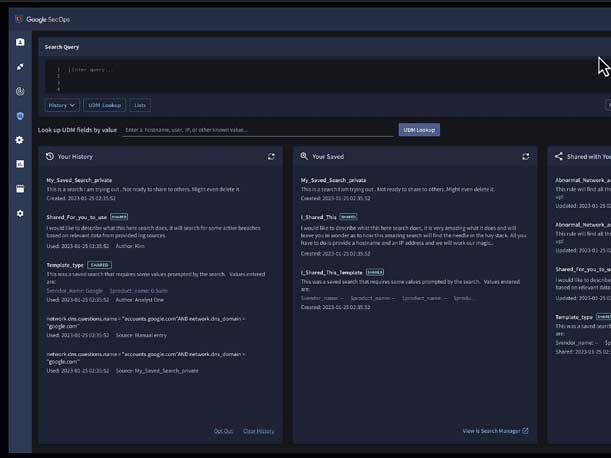The image size is (611, 458).
Task: Click the blue shield icon in sidebar
Action: 20,116
